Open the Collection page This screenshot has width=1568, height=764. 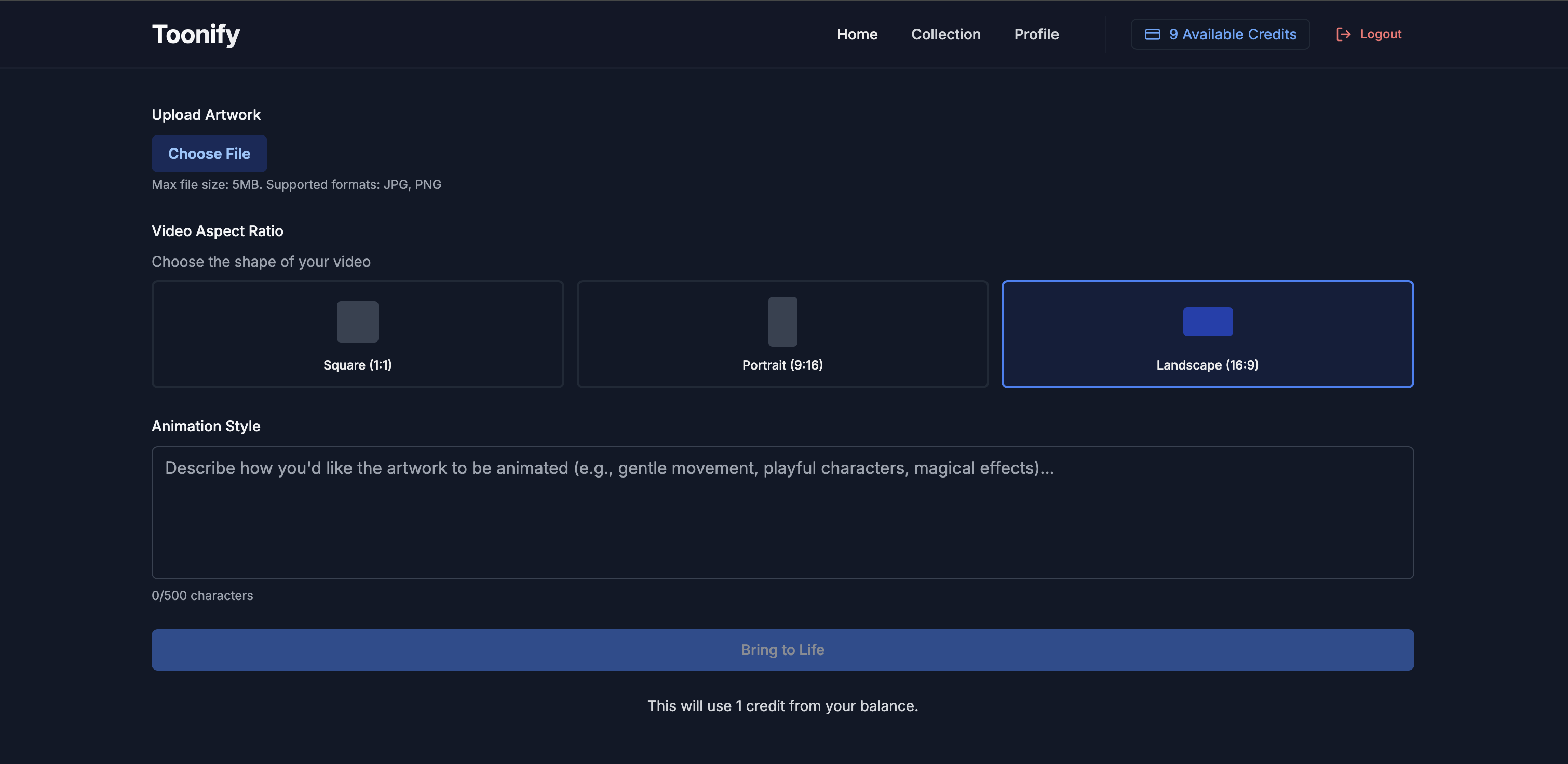[x=945, y=34]
